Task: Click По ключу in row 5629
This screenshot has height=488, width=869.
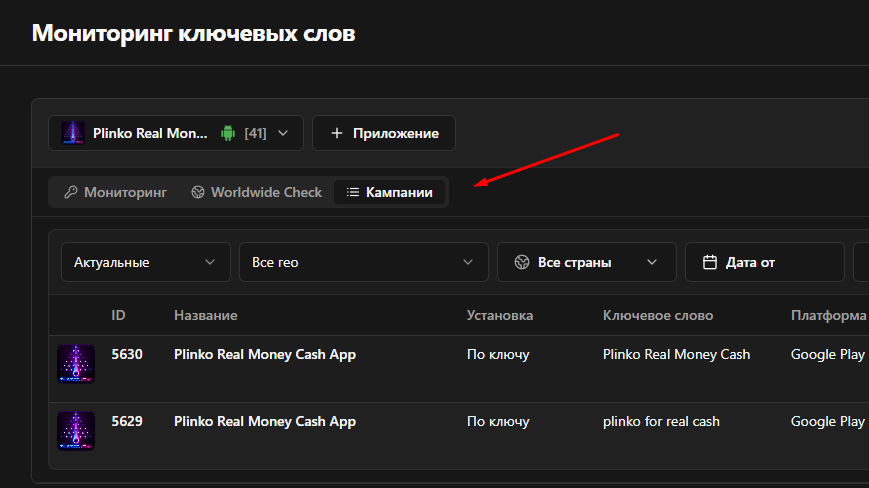Action: 498,422
